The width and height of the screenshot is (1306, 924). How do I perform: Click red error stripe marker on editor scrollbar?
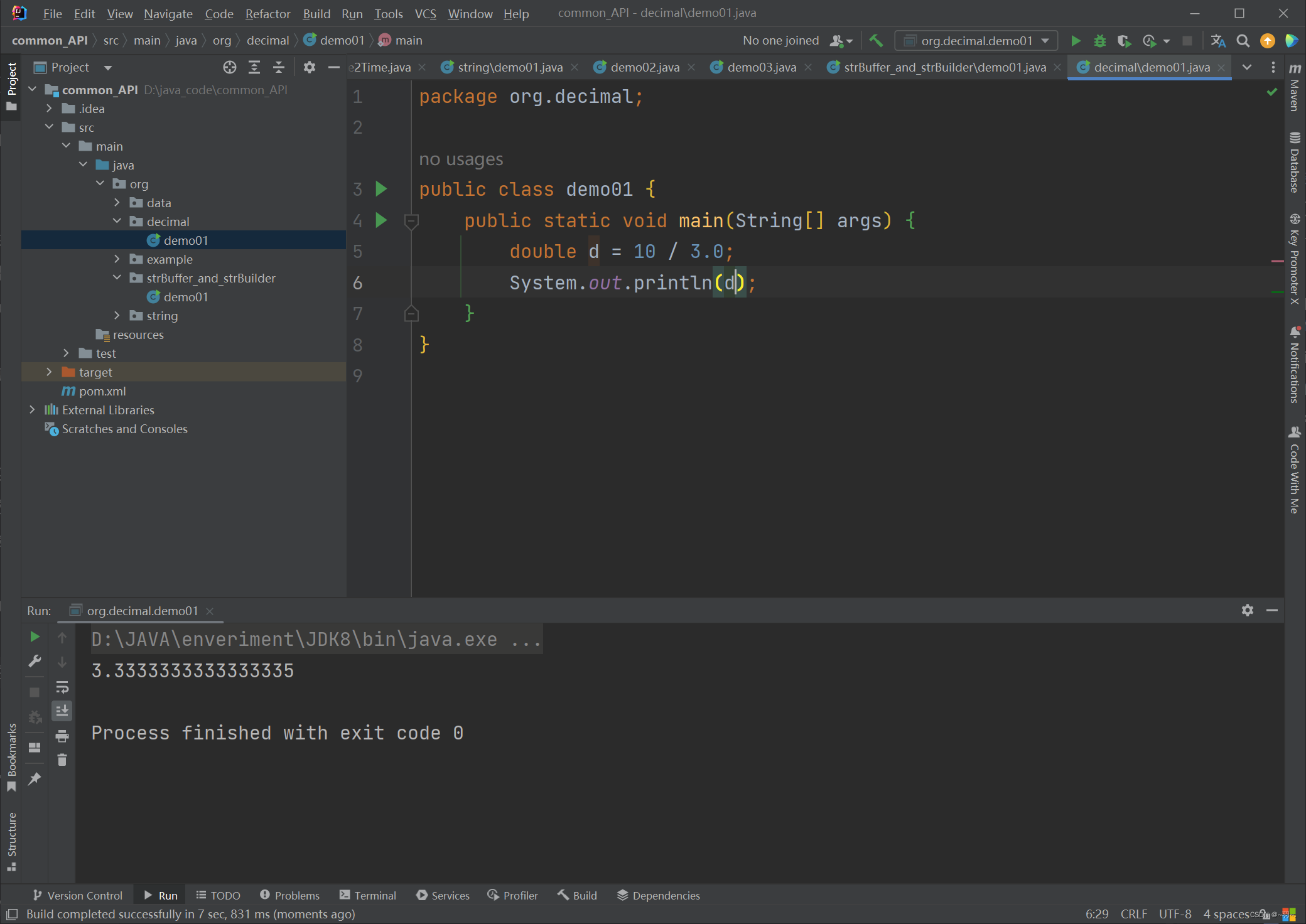(x=1276, y=261)
